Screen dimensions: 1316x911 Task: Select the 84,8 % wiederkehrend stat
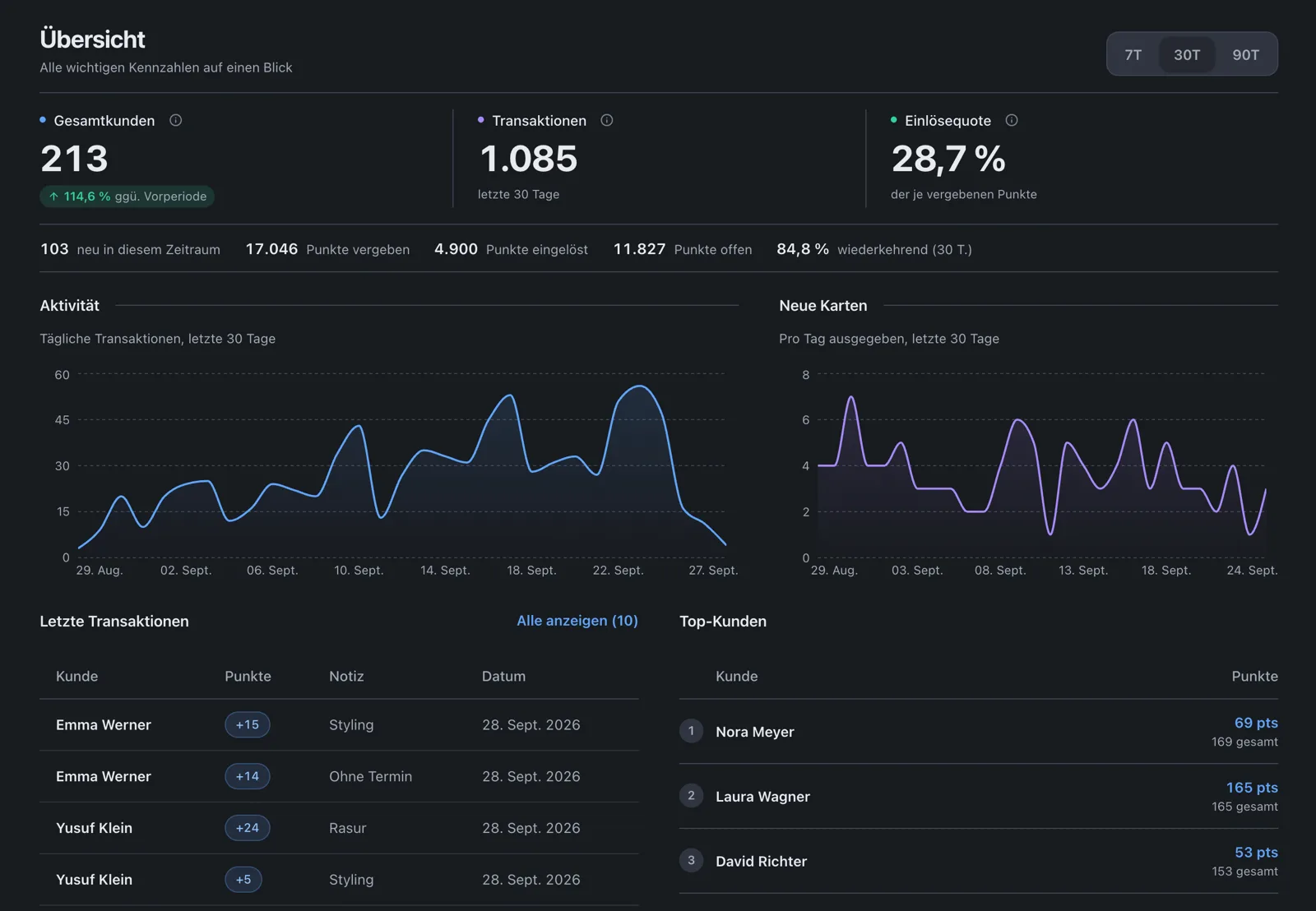(874, 249)
